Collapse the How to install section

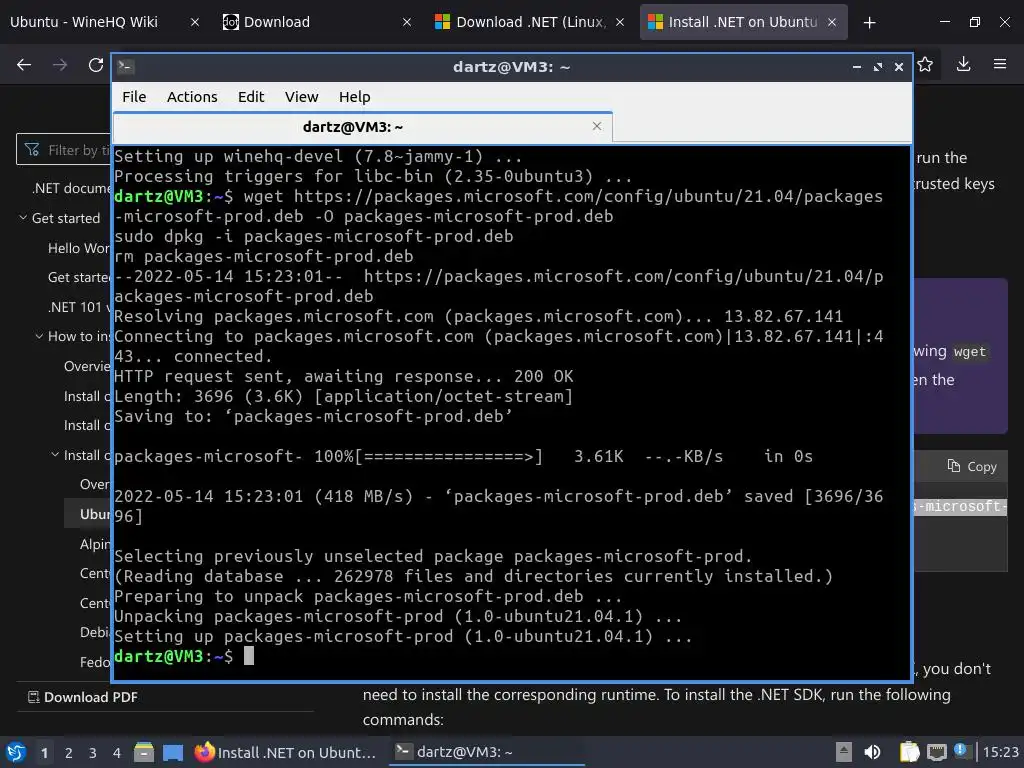click(x=40, y=336)
